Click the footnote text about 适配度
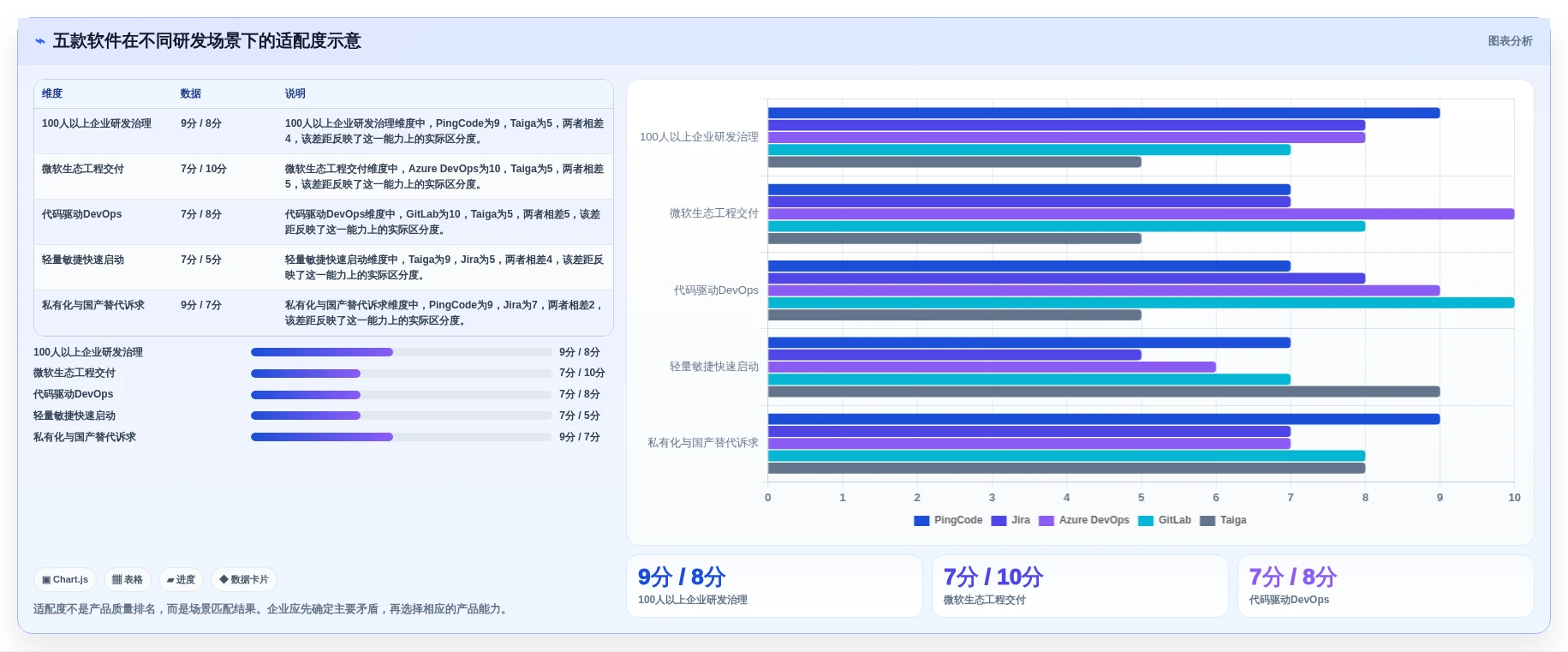This screenshot has height=652, width=1568. click(271, 609)
